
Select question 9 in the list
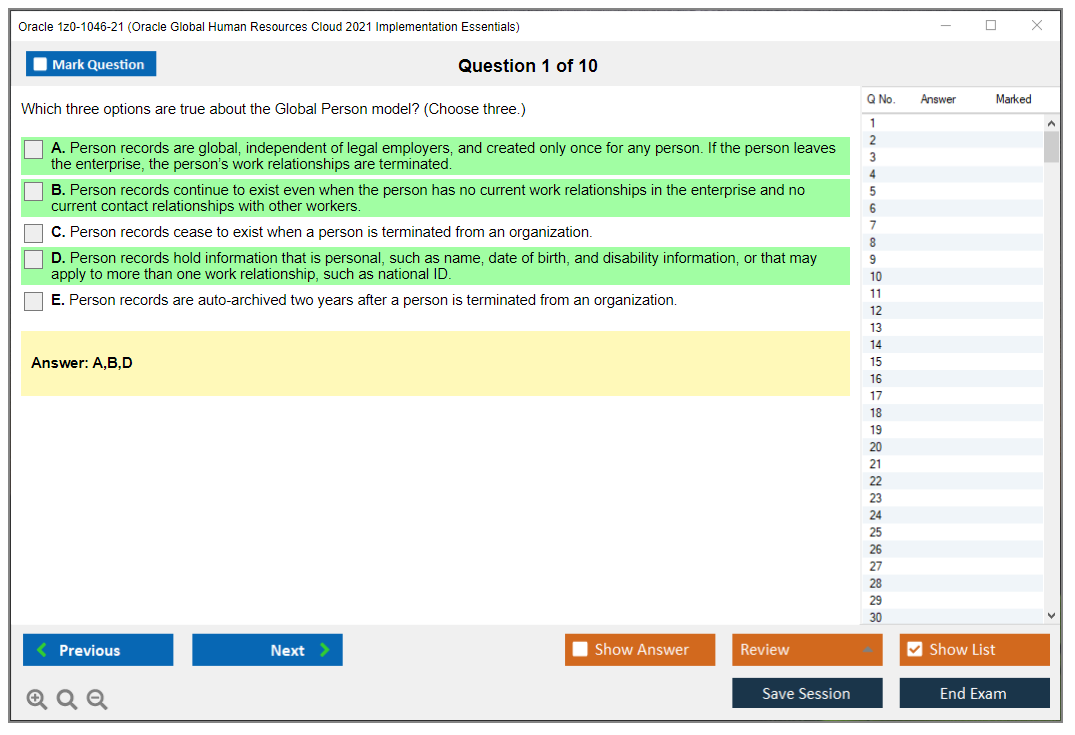coord(952,260)
